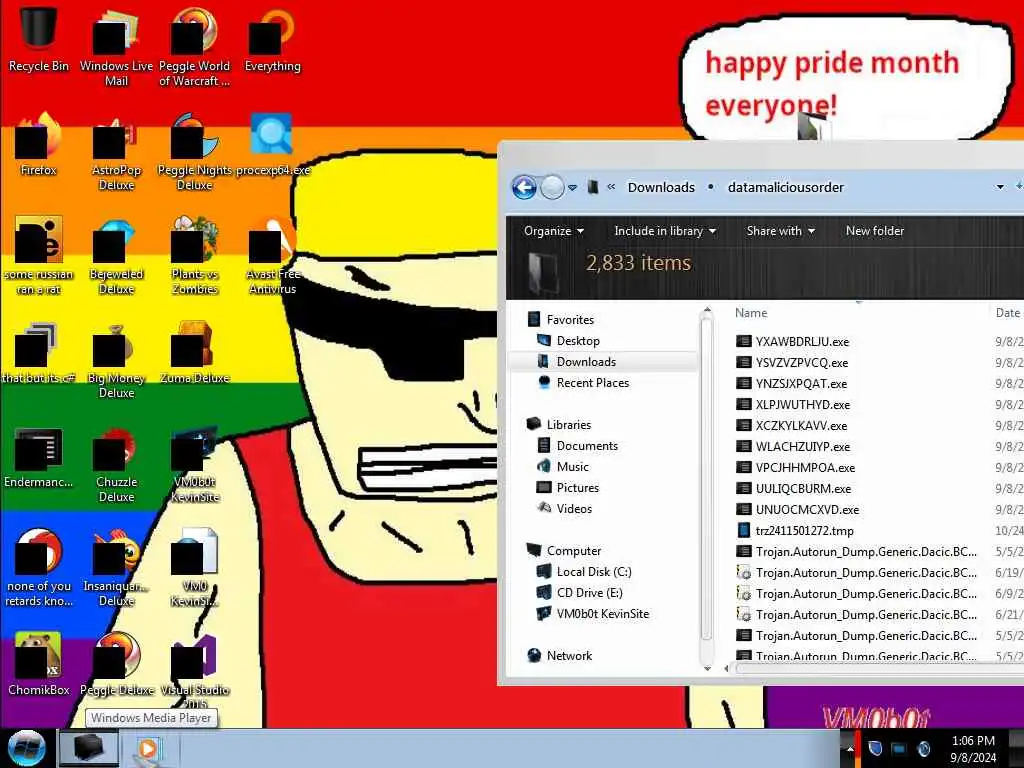Open recent pages dropdown beside Forward button
The image size is (1024, 768).
572,188
